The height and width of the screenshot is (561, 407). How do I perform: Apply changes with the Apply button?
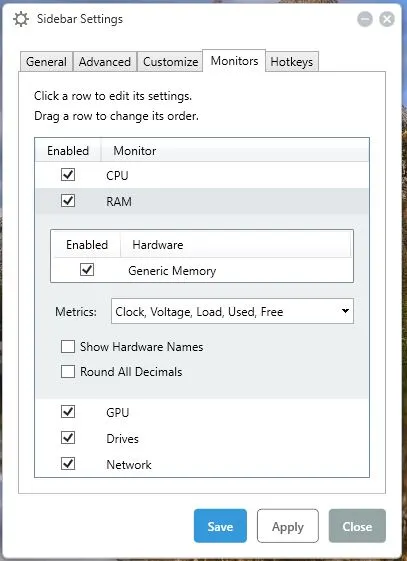[288, 526]
